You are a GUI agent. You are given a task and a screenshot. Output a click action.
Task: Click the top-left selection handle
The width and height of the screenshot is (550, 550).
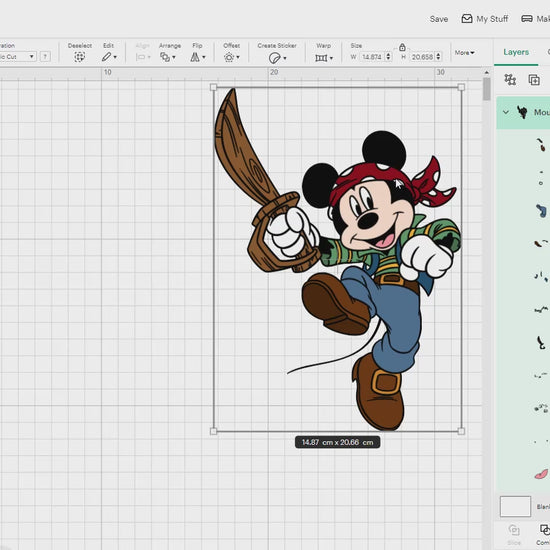pos(213,87)
